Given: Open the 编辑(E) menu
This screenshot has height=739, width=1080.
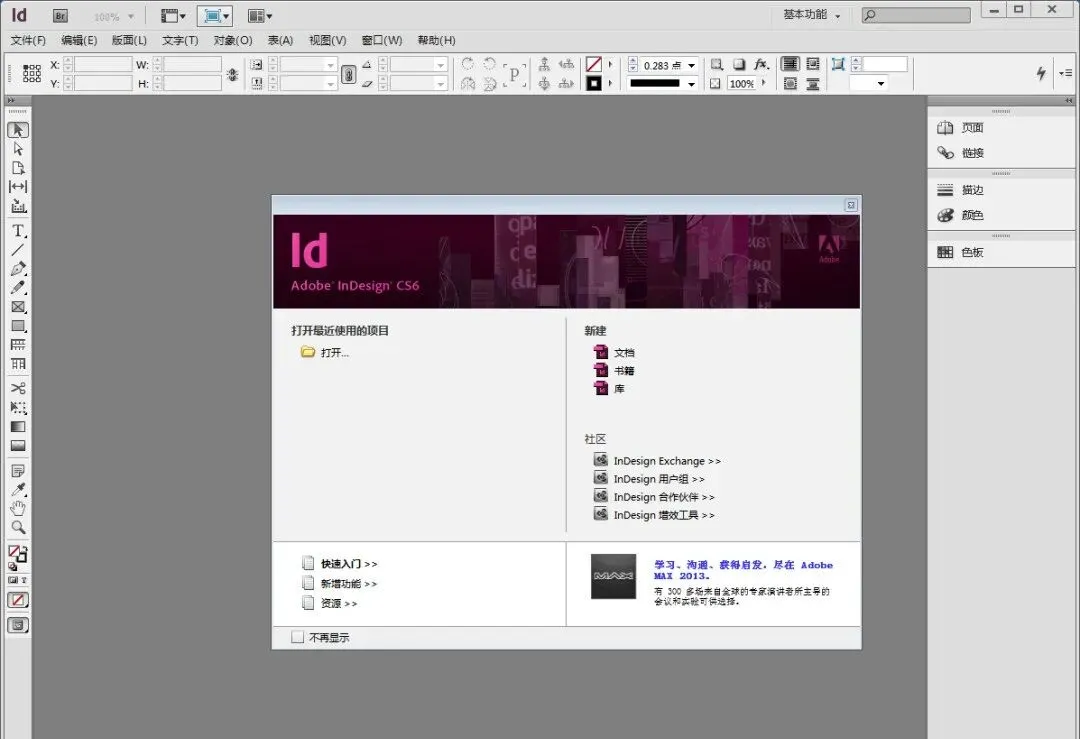Looking at the screenshot, I should pos(79,41).
